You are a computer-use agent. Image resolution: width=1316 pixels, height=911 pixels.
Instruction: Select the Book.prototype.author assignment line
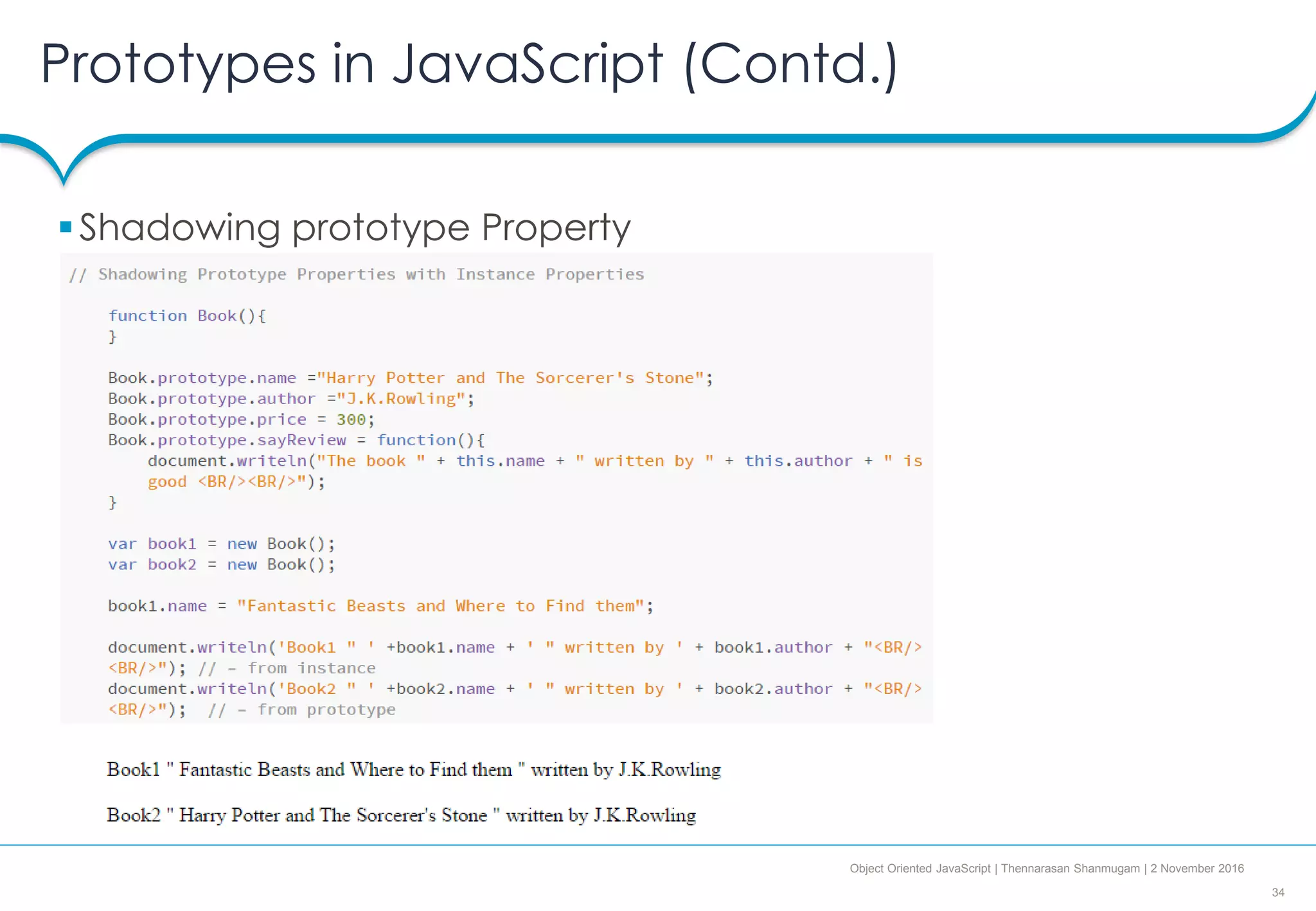[291, 398]
